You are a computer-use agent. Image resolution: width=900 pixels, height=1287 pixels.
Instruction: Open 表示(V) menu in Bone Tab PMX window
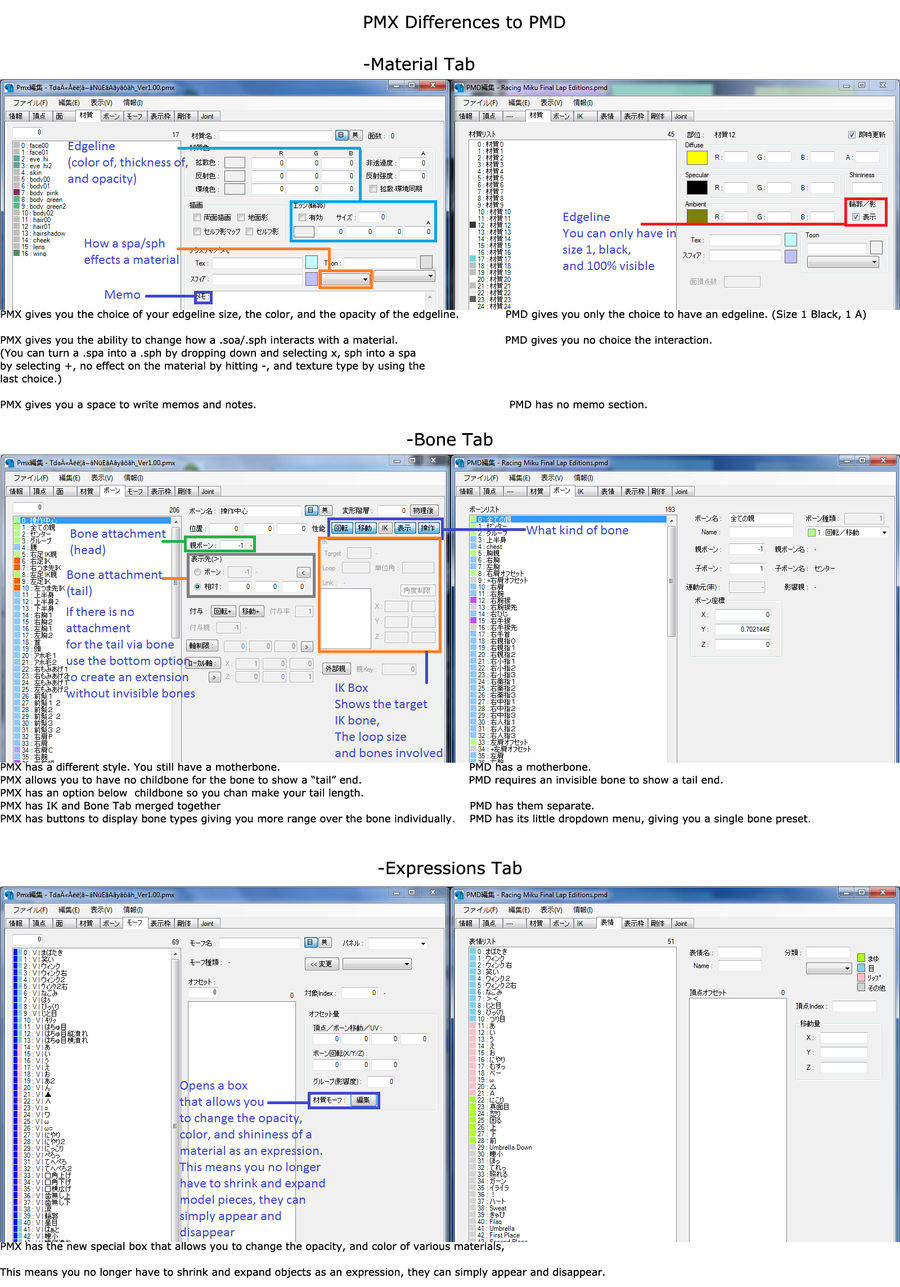[x=101, y=478]
